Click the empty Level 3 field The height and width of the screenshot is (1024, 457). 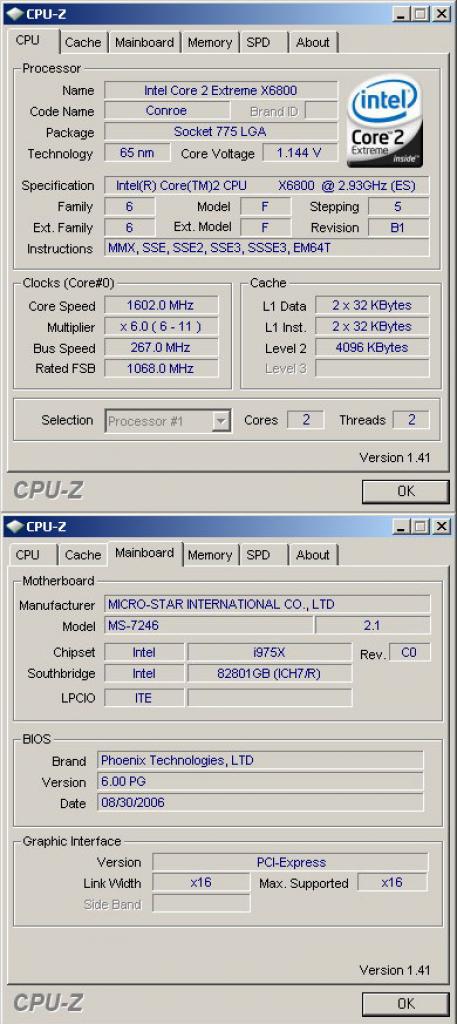372,368
